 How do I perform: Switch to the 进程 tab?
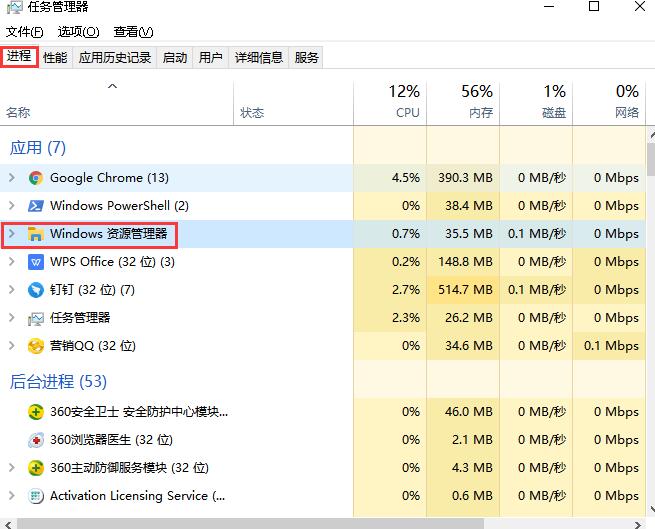click(x=19, y=56)
